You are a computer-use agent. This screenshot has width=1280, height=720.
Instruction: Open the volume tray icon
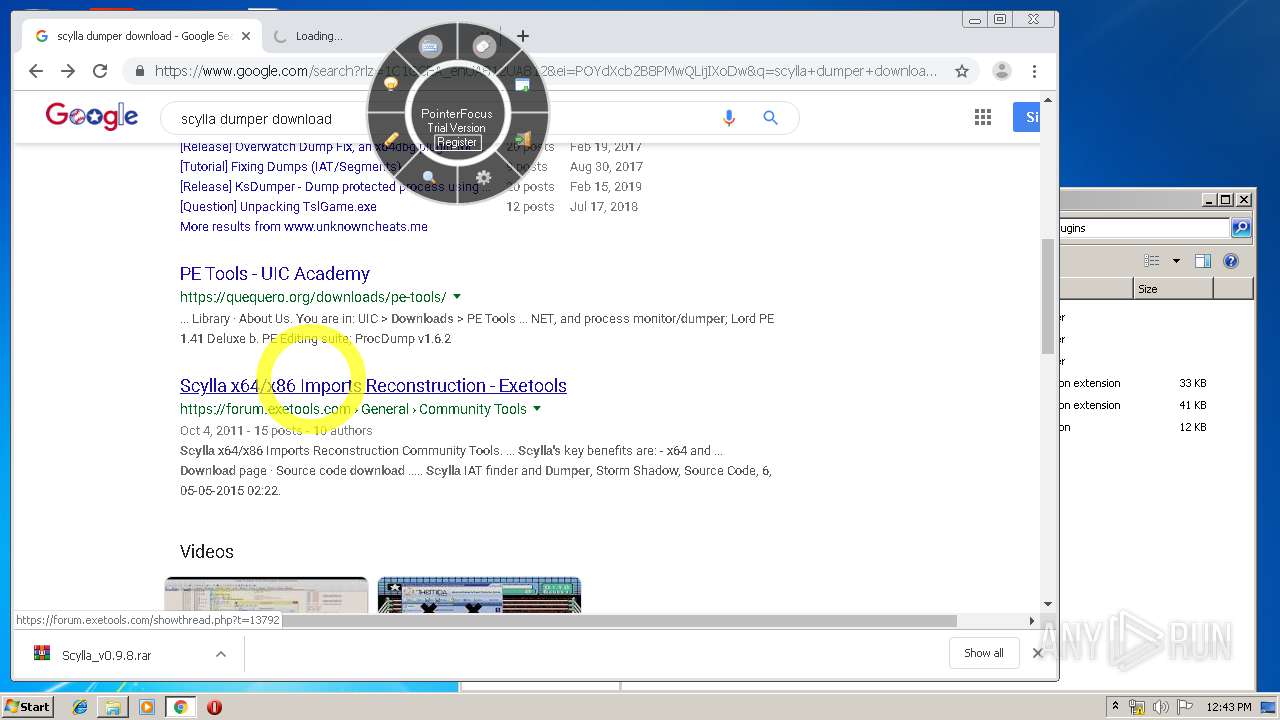1160,707
